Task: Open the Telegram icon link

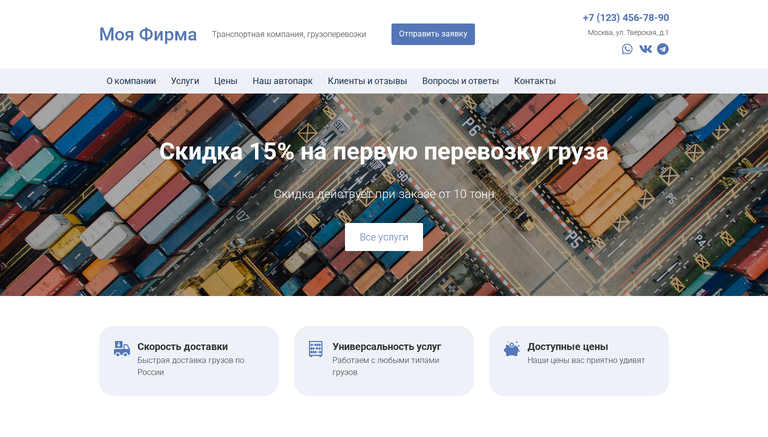Action: (663, 49)
